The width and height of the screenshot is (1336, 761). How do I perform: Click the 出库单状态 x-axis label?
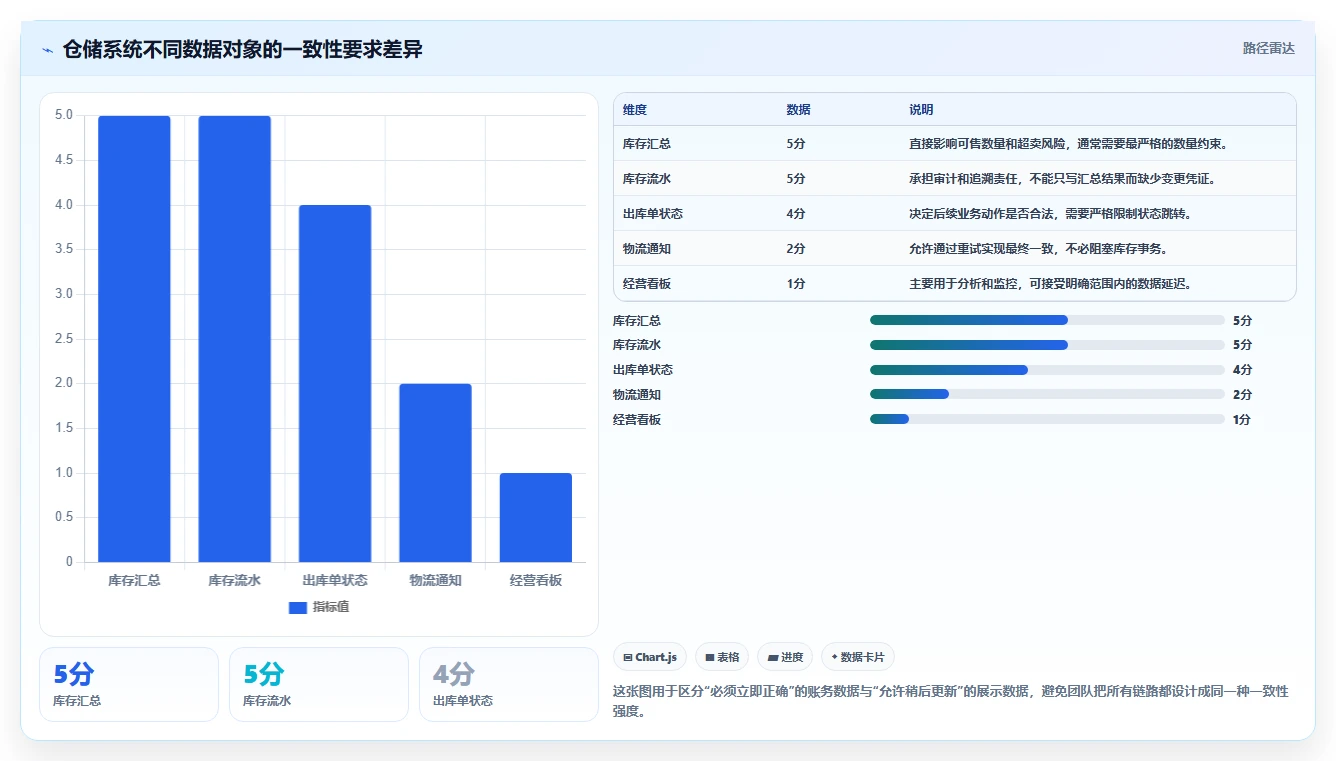[x=335, y=580]
